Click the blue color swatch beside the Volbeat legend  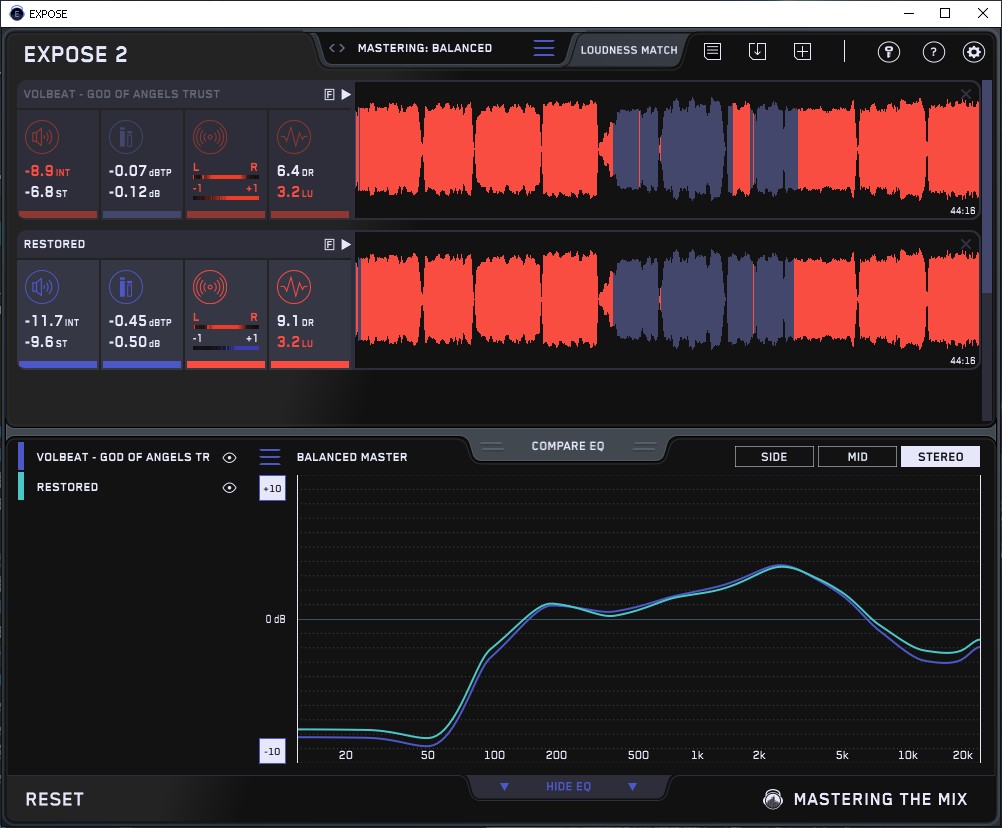pyautogui.click(x=21, y=456)
